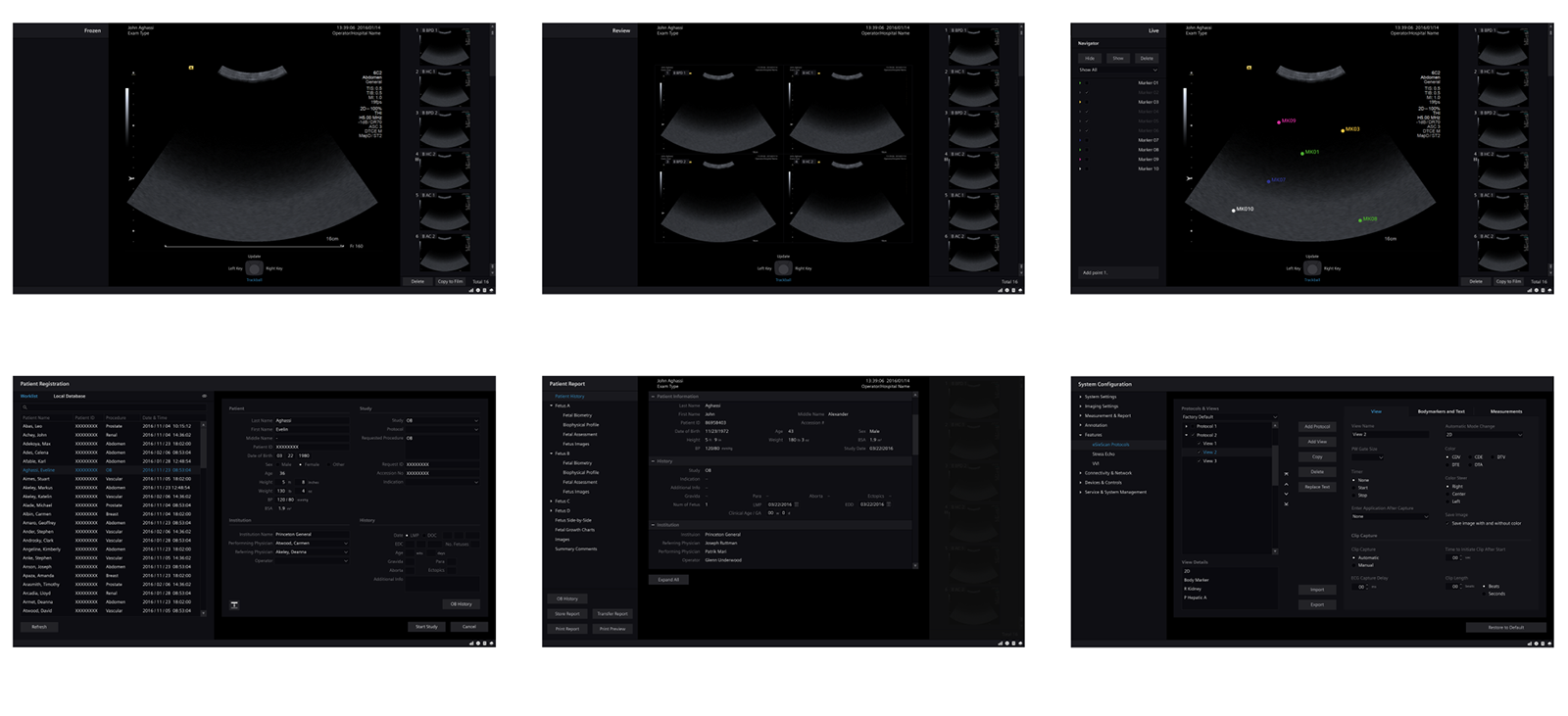Choose the Start timer radio option
Viewport: 1568px width, 716px height.
pos(1354,488)
